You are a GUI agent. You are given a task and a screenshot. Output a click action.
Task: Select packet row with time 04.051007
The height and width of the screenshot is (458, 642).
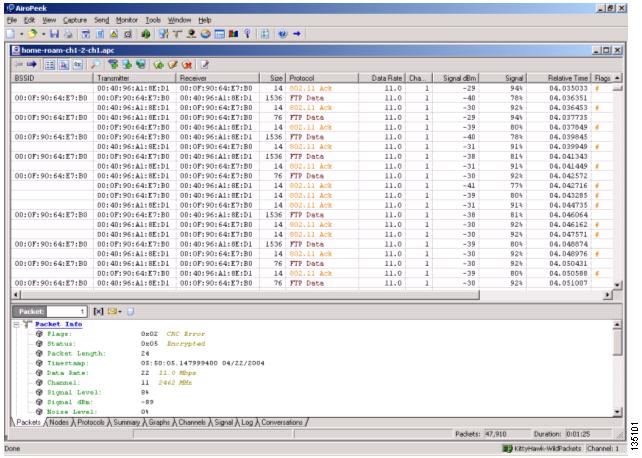[312, 283]
